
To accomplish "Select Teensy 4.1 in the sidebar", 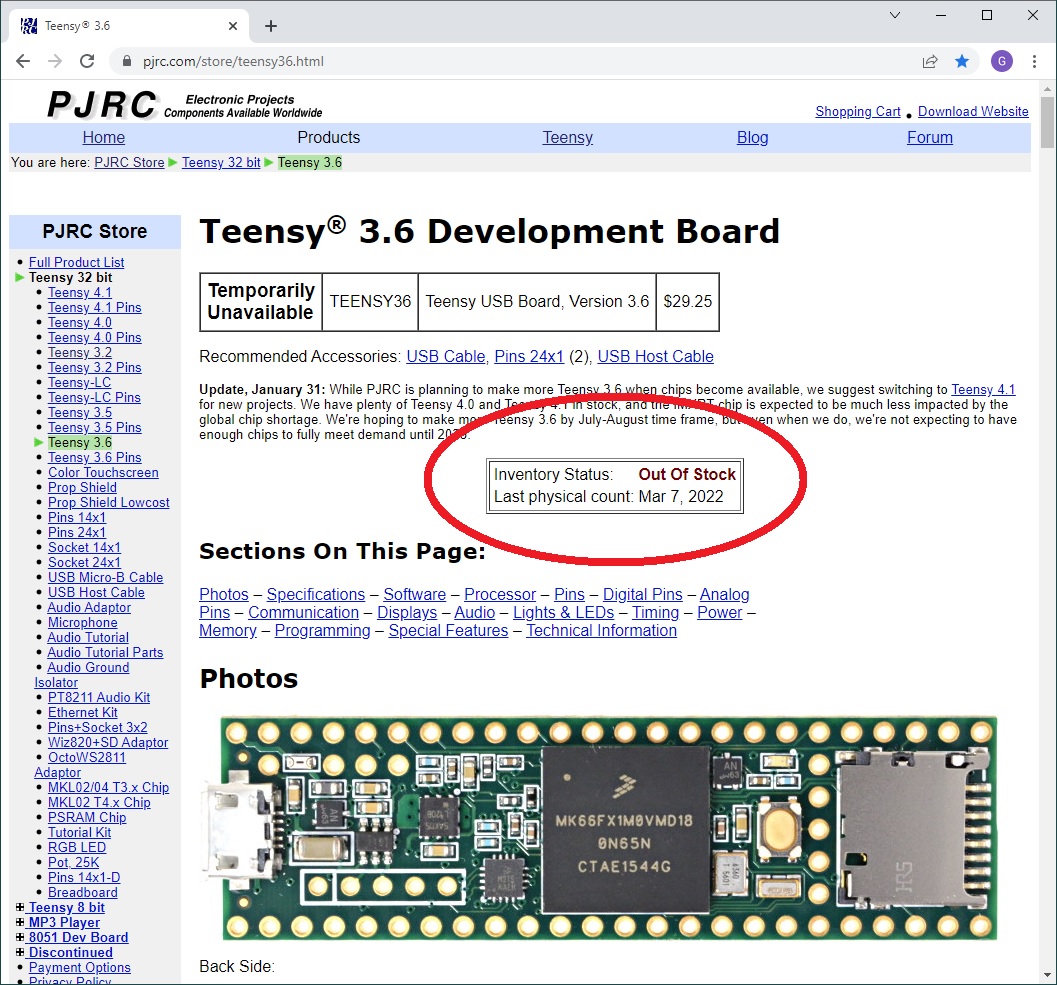I will (80, 293).
